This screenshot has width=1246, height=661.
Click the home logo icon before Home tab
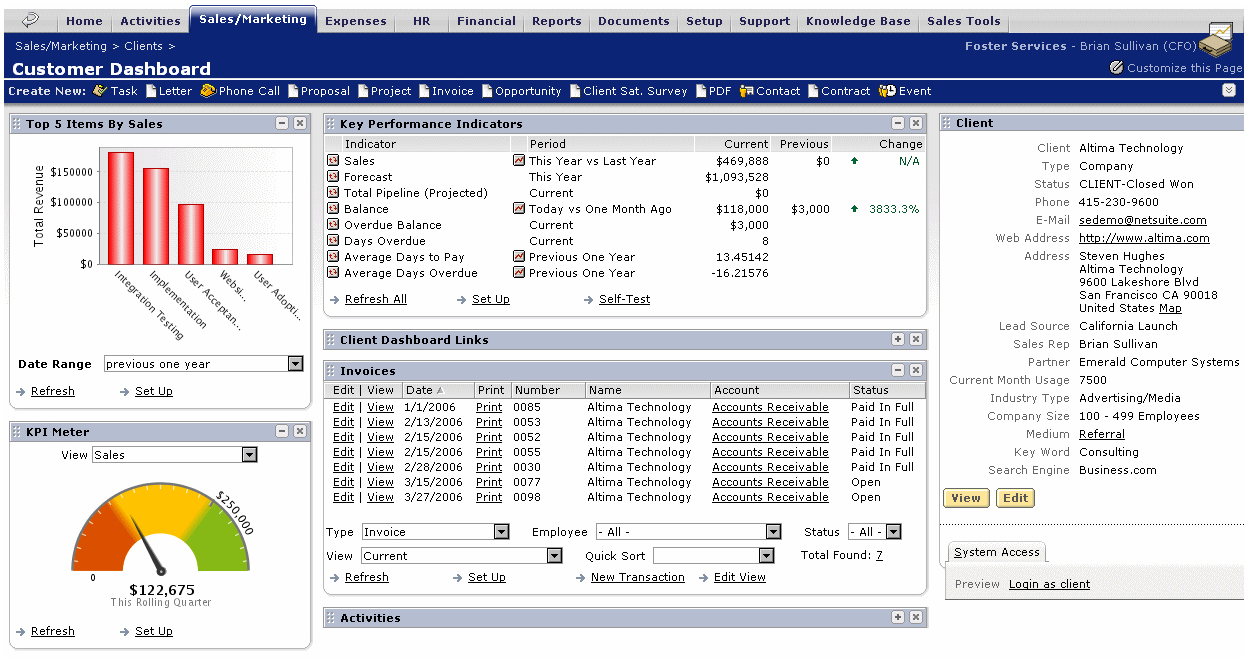point(31,20)
